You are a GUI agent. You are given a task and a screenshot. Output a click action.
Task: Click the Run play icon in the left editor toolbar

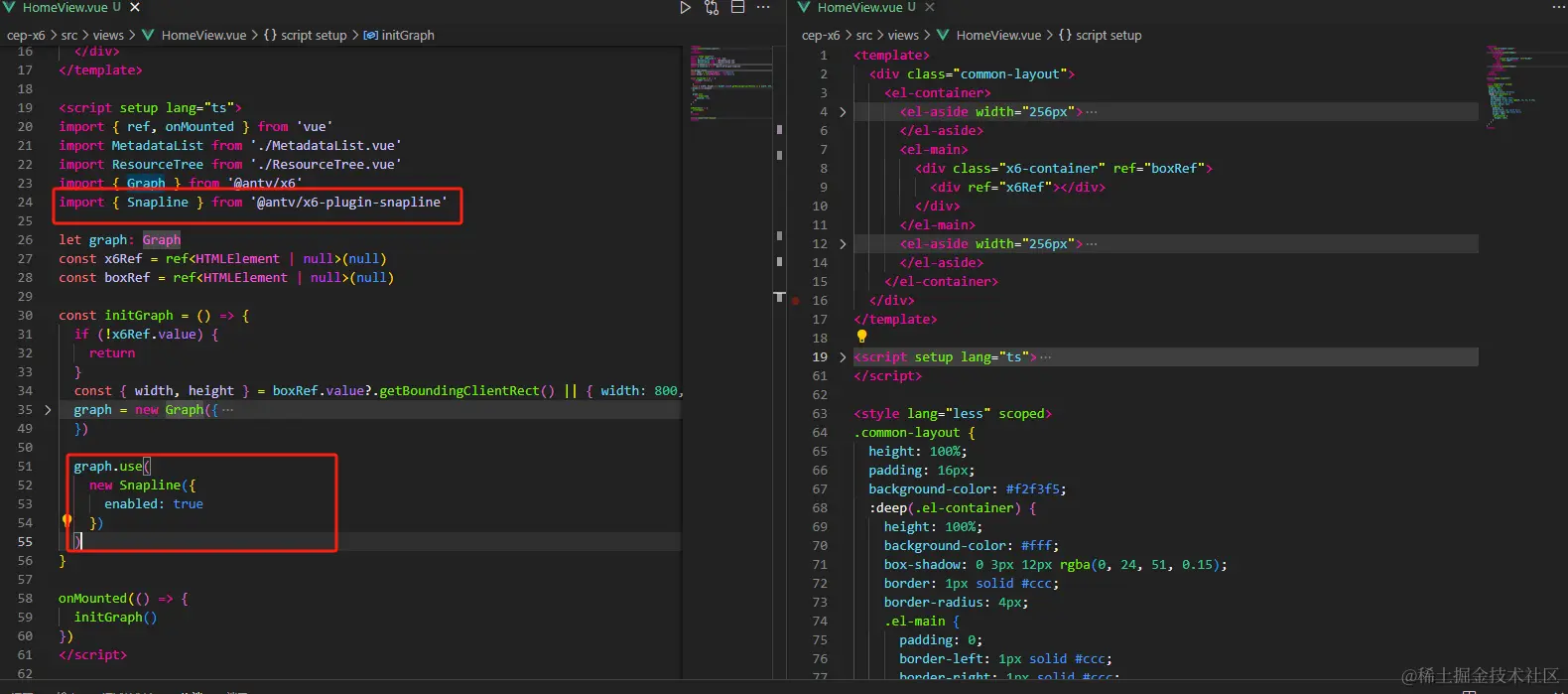(x=686, y=7)
